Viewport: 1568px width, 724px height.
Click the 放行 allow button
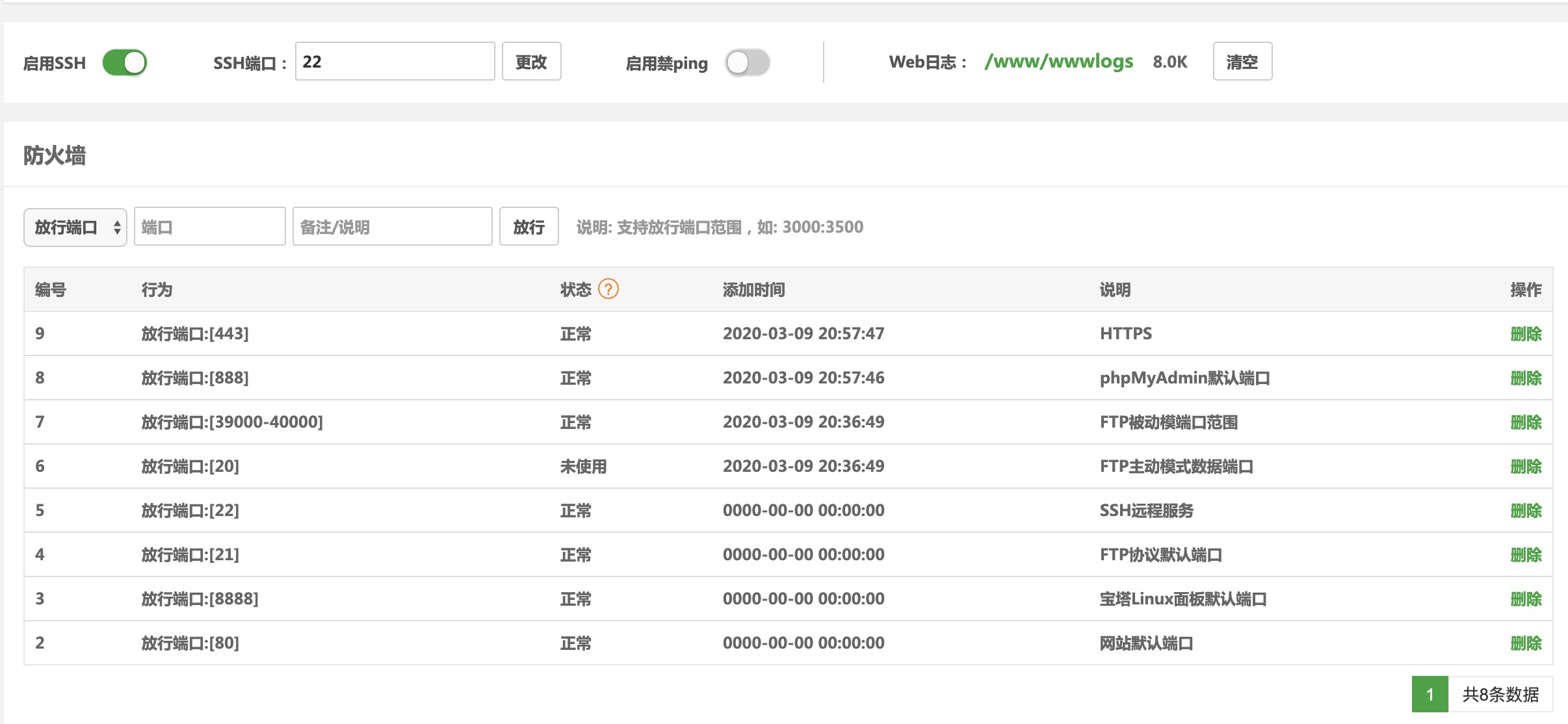[529, 227]
